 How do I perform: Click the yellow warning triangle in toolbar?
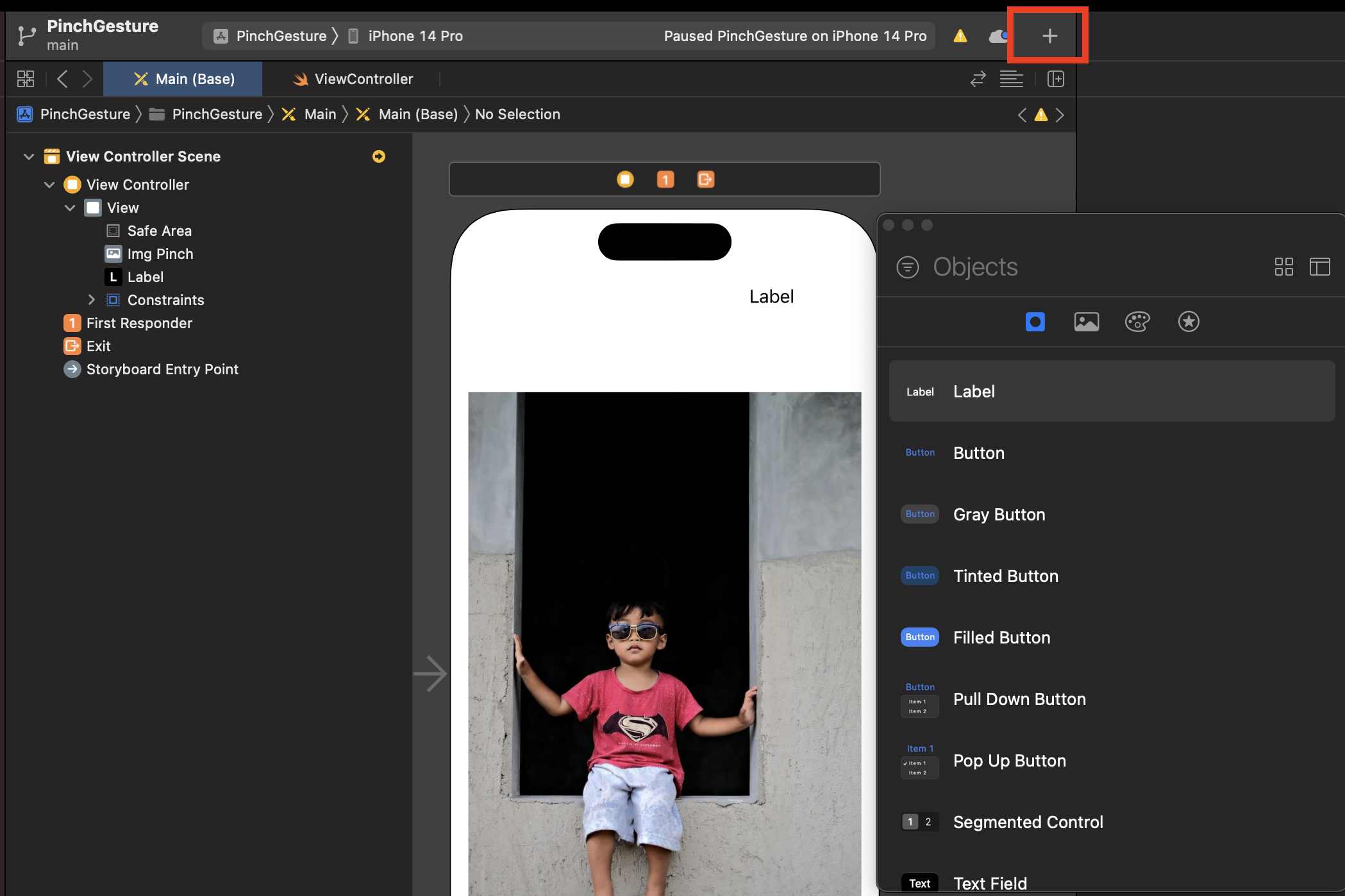[x=960, y=36]
